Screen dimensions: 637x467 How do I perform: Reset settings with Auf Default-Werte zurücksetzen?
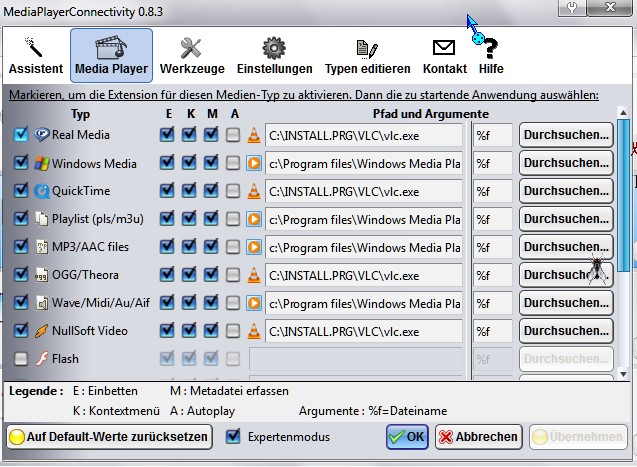click(109, 436)
